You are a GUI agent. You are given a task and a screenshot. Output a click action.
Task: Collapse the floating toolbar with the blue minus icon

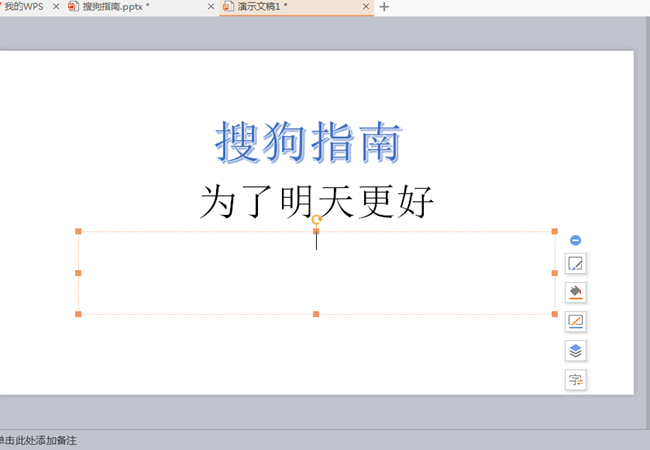point(575,240)
